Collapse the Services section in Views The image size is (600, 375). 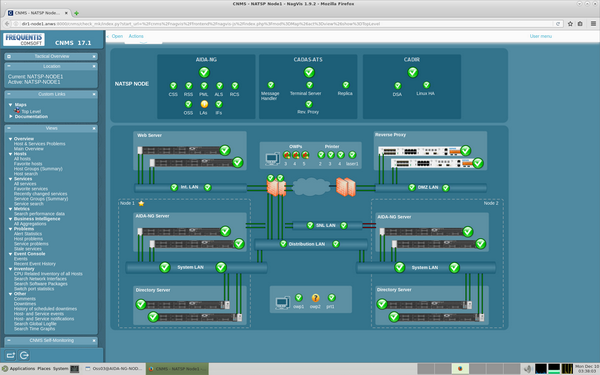(10, 179)
